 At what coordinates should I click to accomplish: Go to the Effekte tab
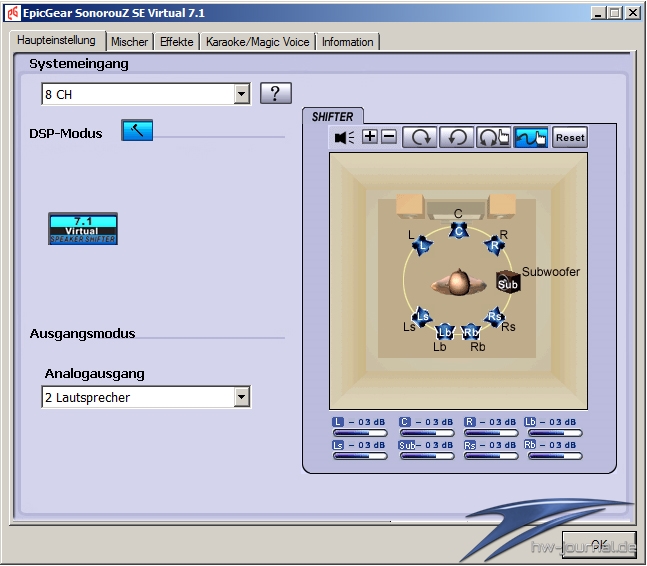[x=177, y=42]
